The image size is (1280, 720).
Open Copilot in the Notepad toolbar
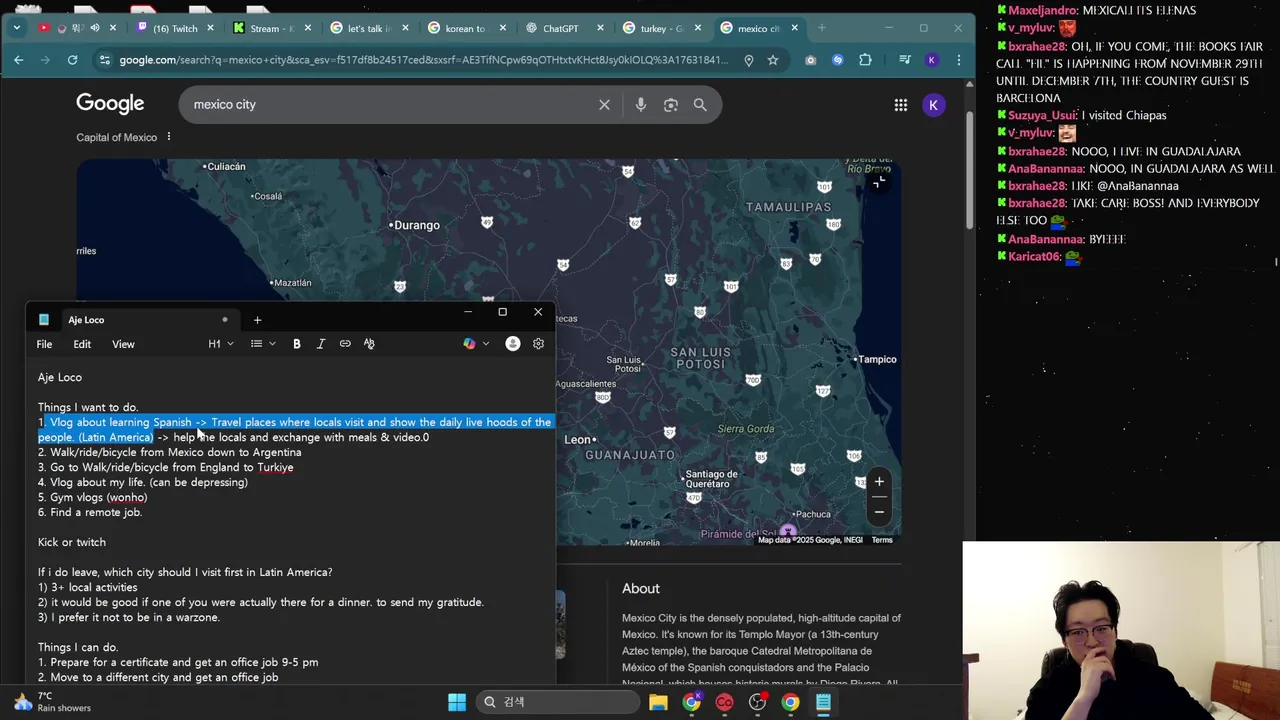(469, 344)
